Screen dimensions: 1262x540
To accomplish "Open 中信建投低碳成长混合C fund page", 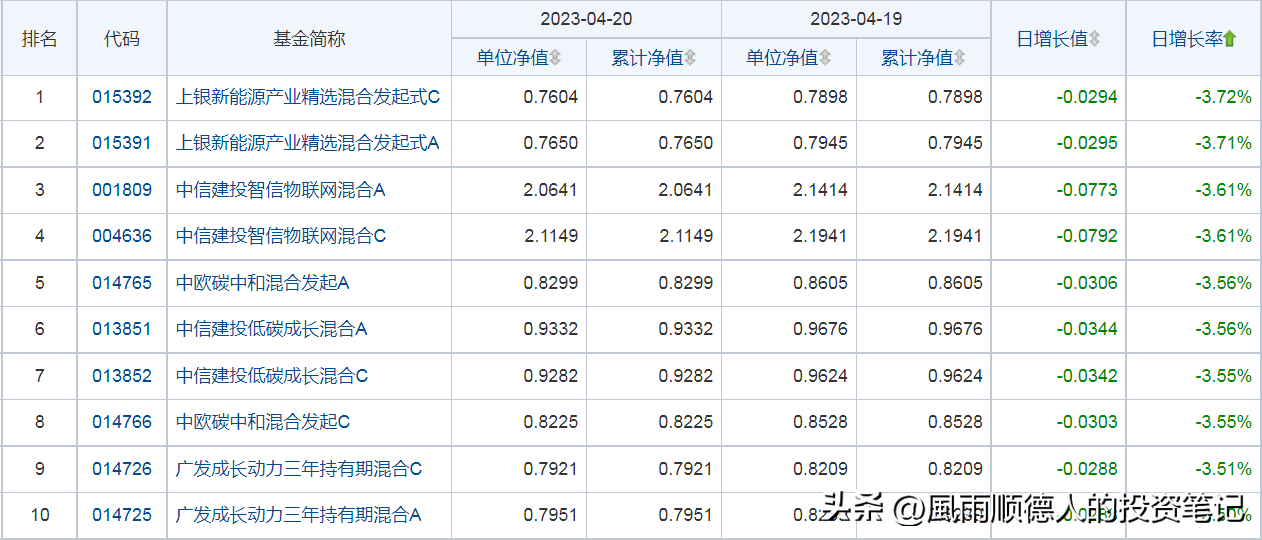I will tap(272, 376).
